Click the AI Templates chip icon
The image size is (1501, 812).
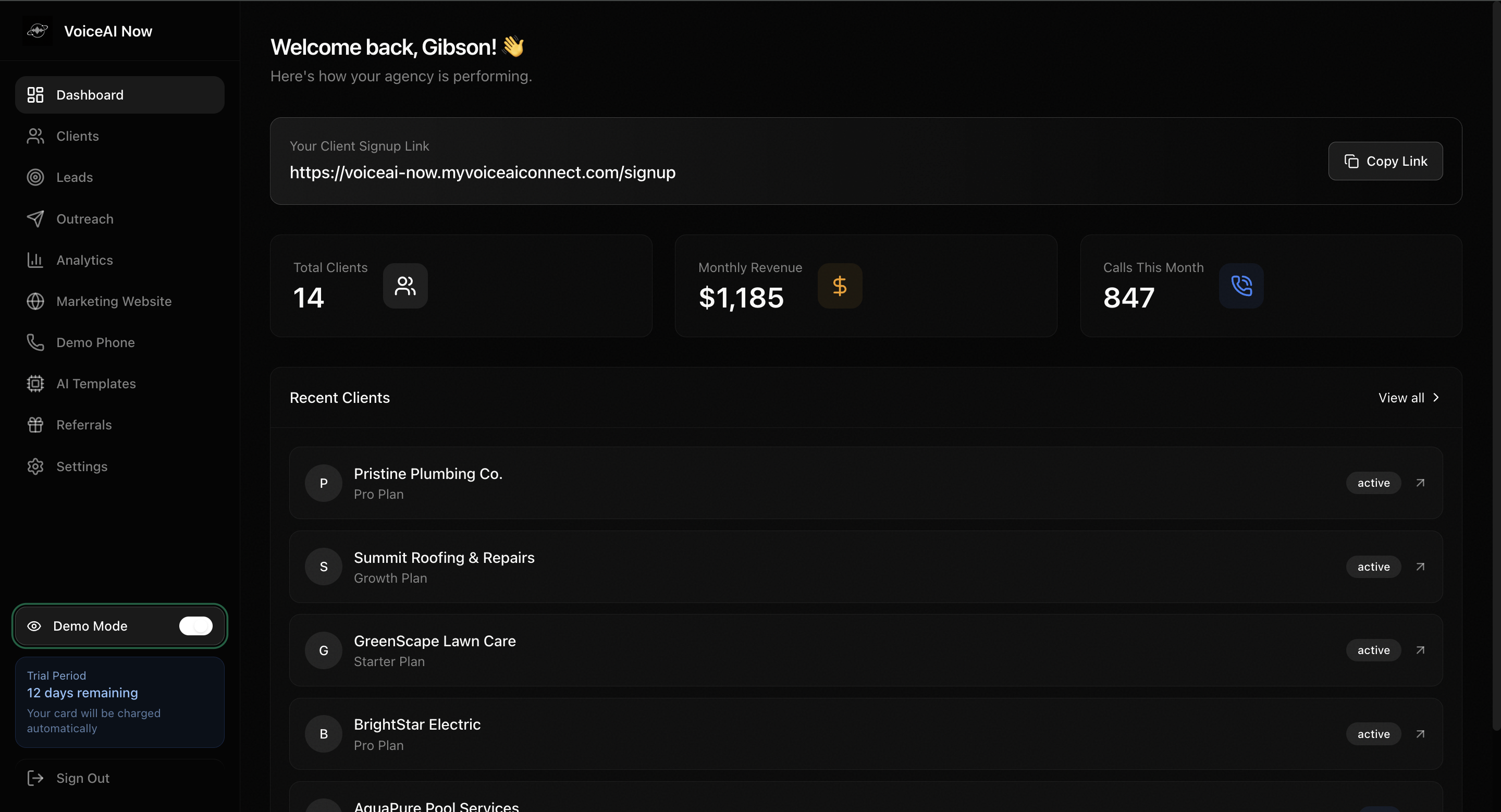coord(35,383)
